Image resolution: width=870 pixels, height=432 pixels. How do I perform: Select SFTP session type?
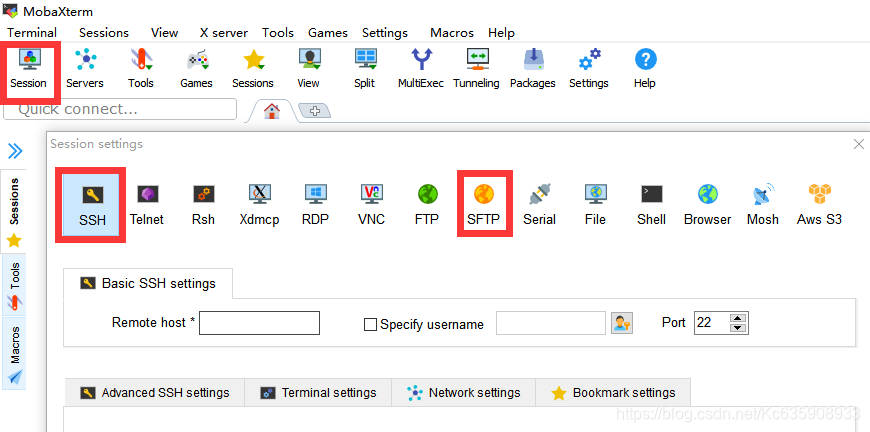(484, 205)
